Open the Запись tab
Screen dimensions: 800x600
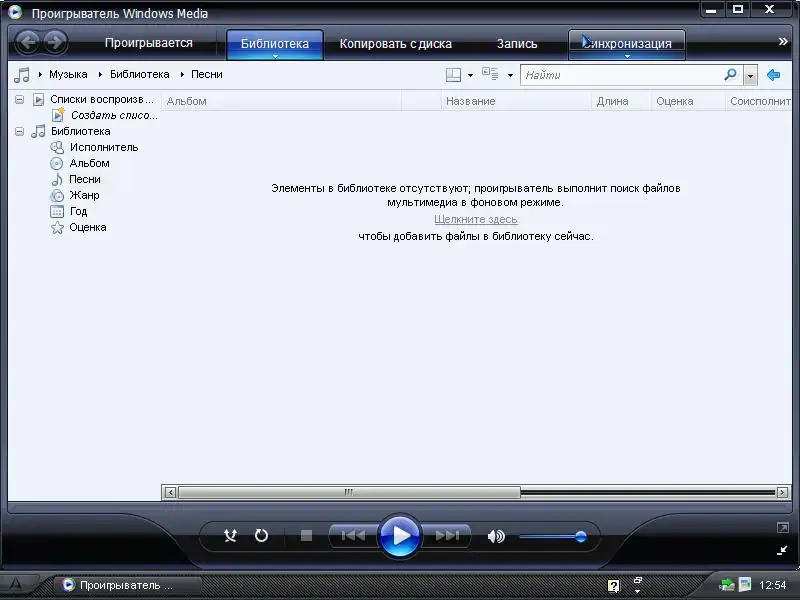coord(517,44)
